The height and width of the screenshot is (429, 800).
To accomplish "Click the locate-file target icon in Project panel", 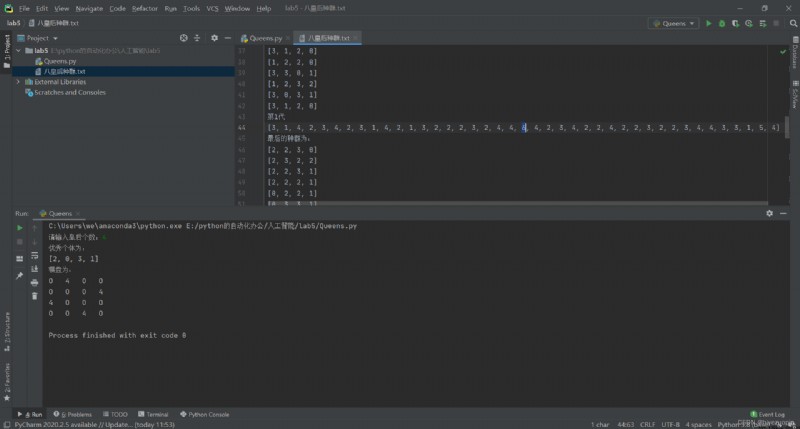I will click(184, 38).
